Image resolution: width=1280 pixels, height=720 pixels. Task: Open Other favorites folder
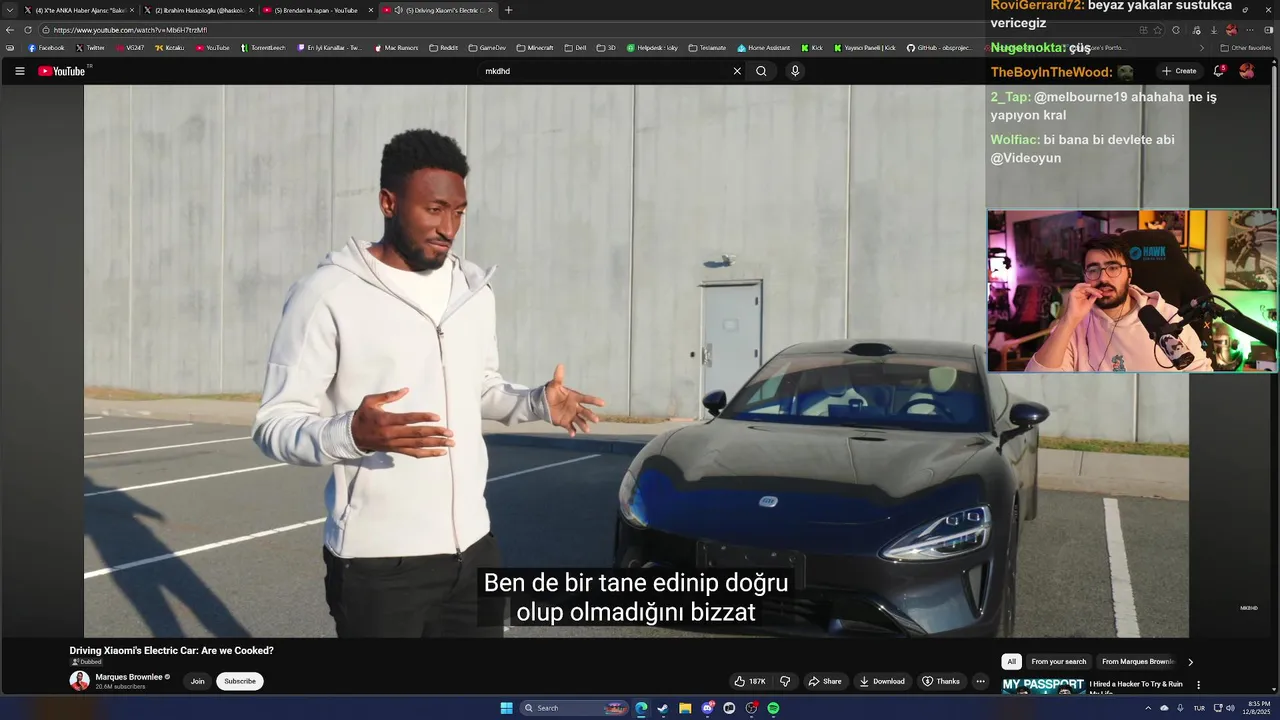point(1246,48)
